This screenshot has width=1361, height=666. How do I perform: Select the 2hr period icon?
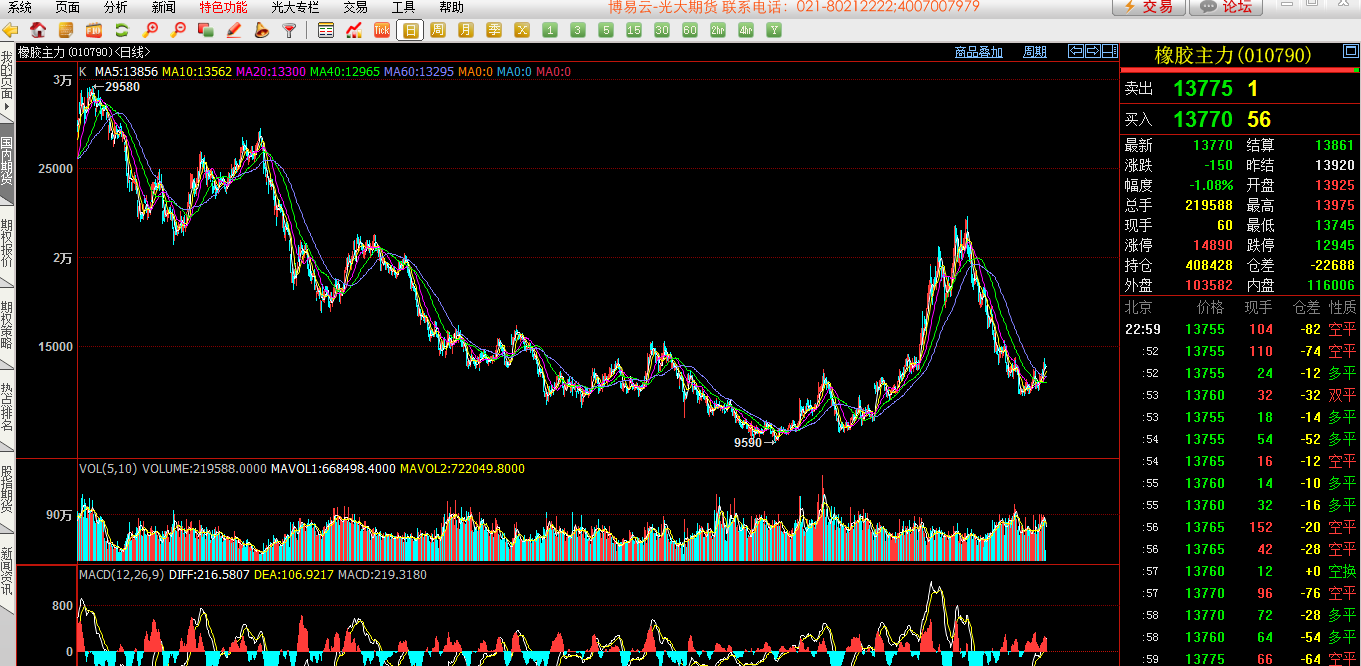click(718, 30)
